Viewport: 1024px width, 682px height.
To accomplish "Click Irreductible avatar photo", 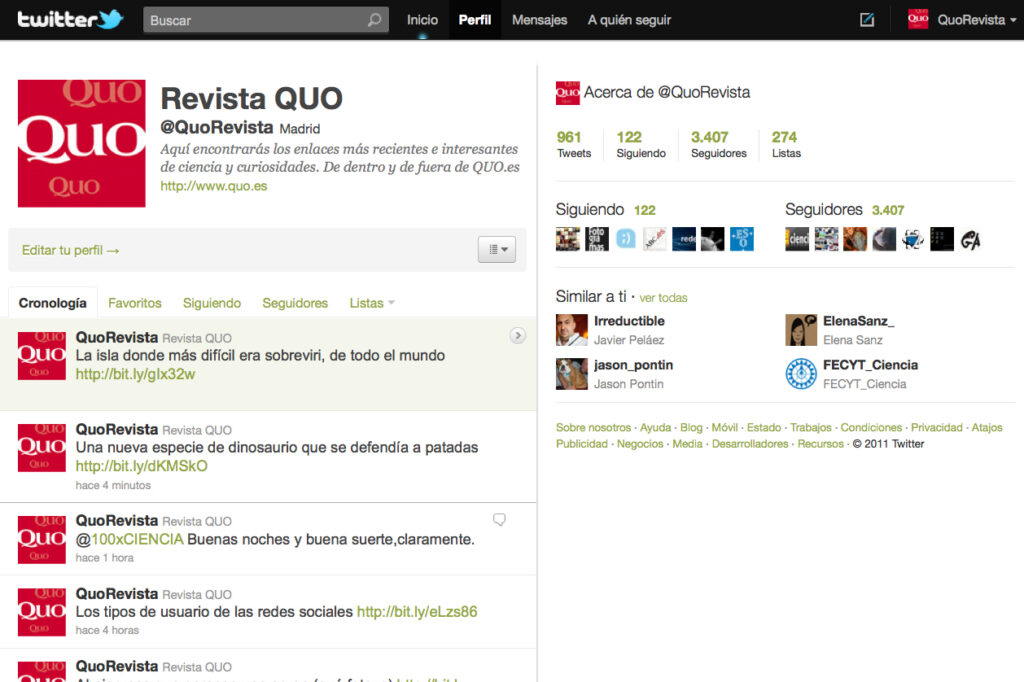I will [571, 329].
